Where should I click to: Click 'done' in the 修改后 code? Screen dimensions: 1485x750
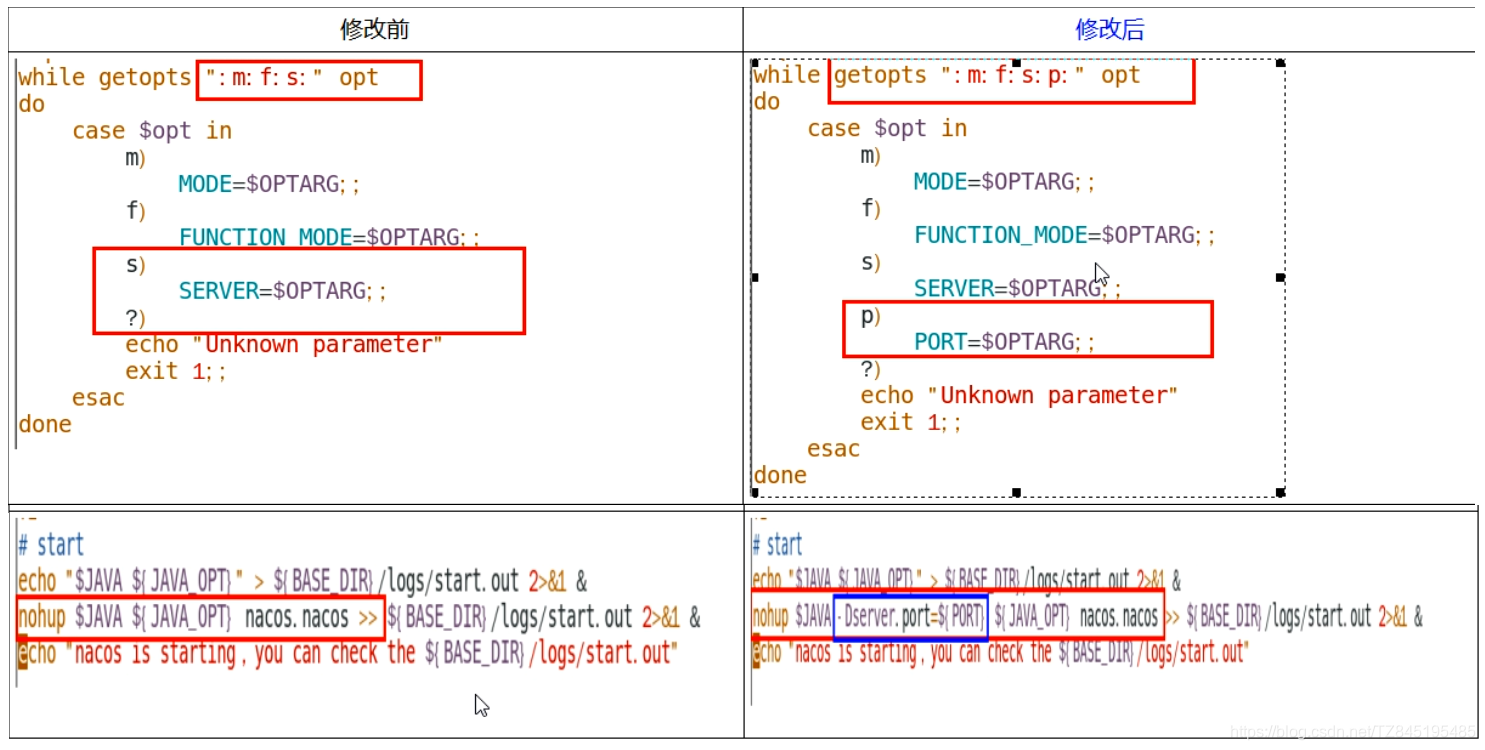point(781,475)
